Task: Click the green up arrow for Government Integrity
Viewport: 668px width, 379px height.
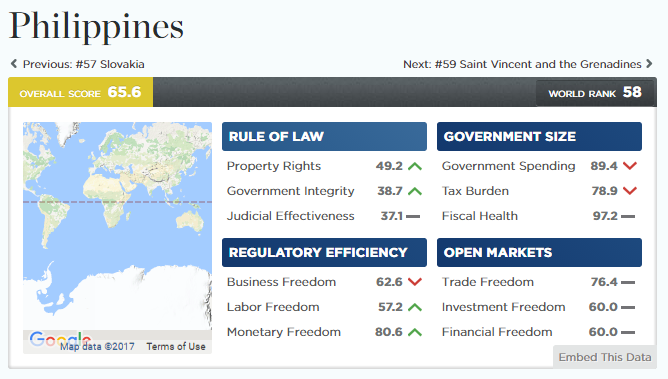Action: click(x=415, y=191)
